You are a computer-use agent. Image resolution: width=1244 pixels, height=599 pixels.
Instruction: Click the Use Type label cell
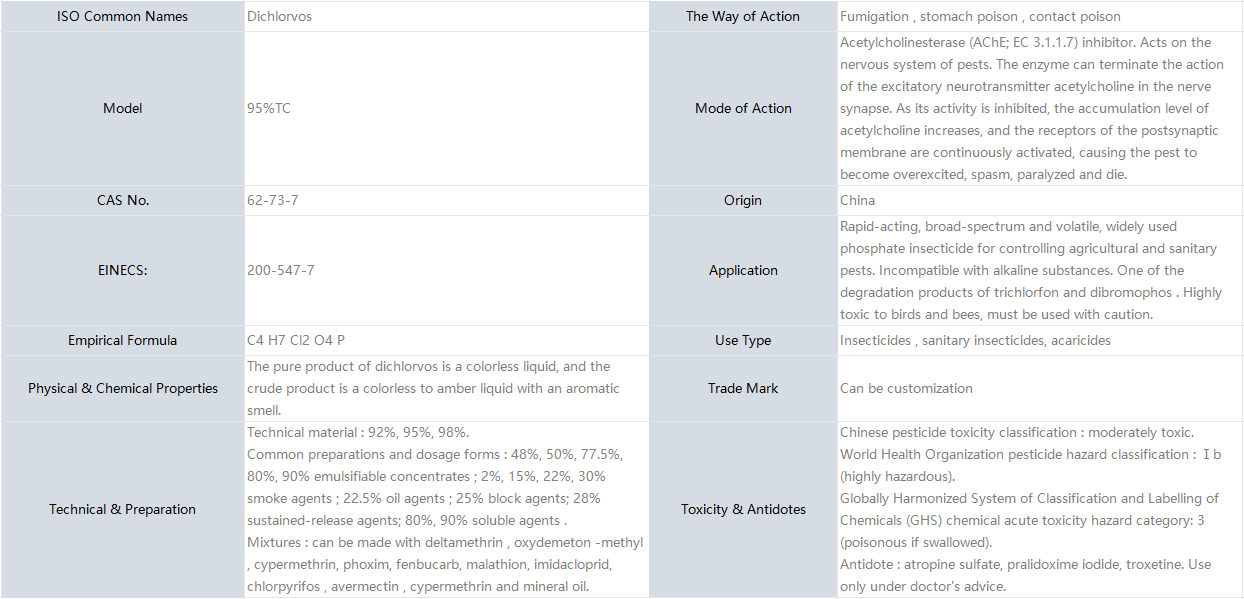click(x=743, y=340)
